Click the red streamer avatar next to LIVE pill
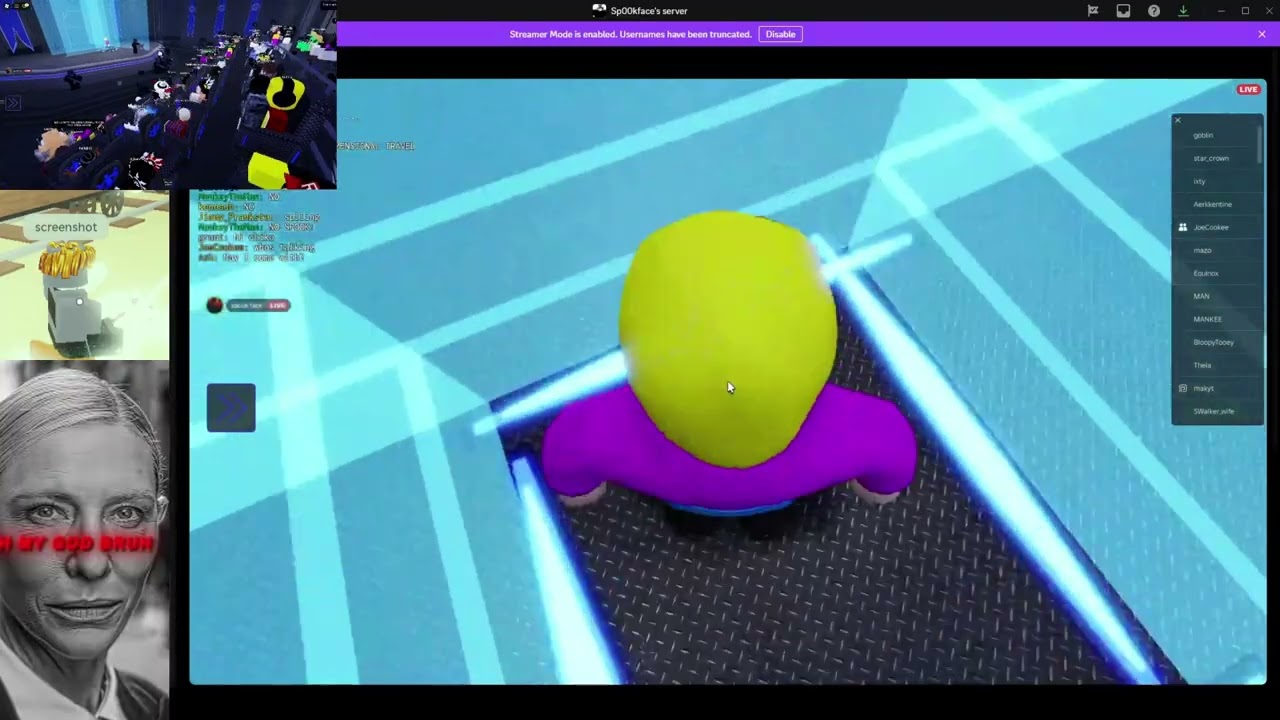 (x=214, y=305)
